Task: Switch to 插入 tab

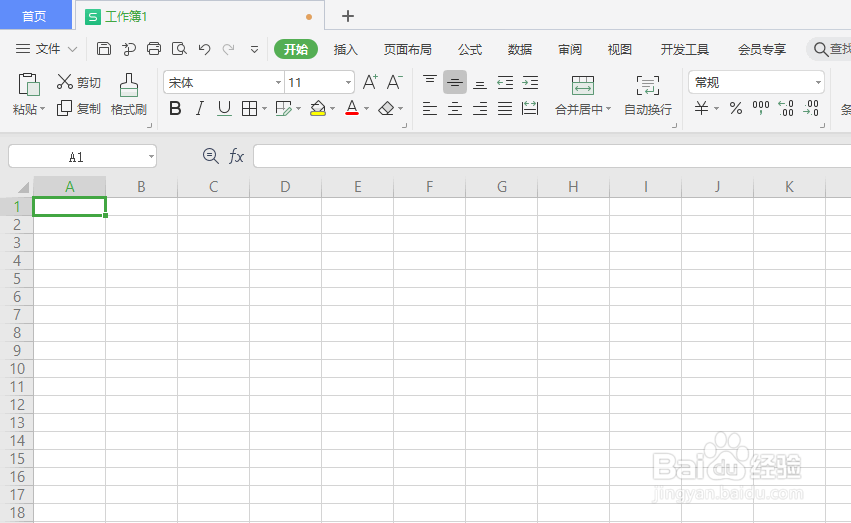Action: [x=346, y=49]
